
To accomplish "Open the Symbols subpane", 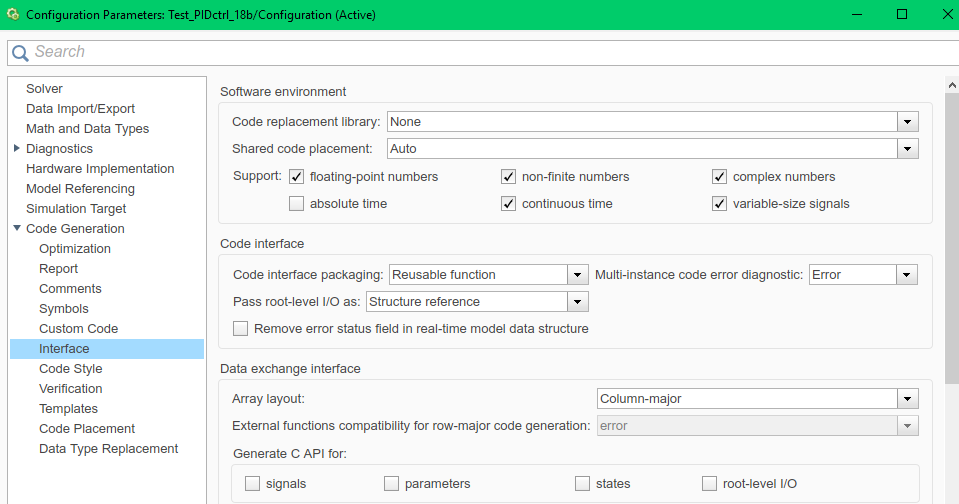I will click(x=64, y=309).
